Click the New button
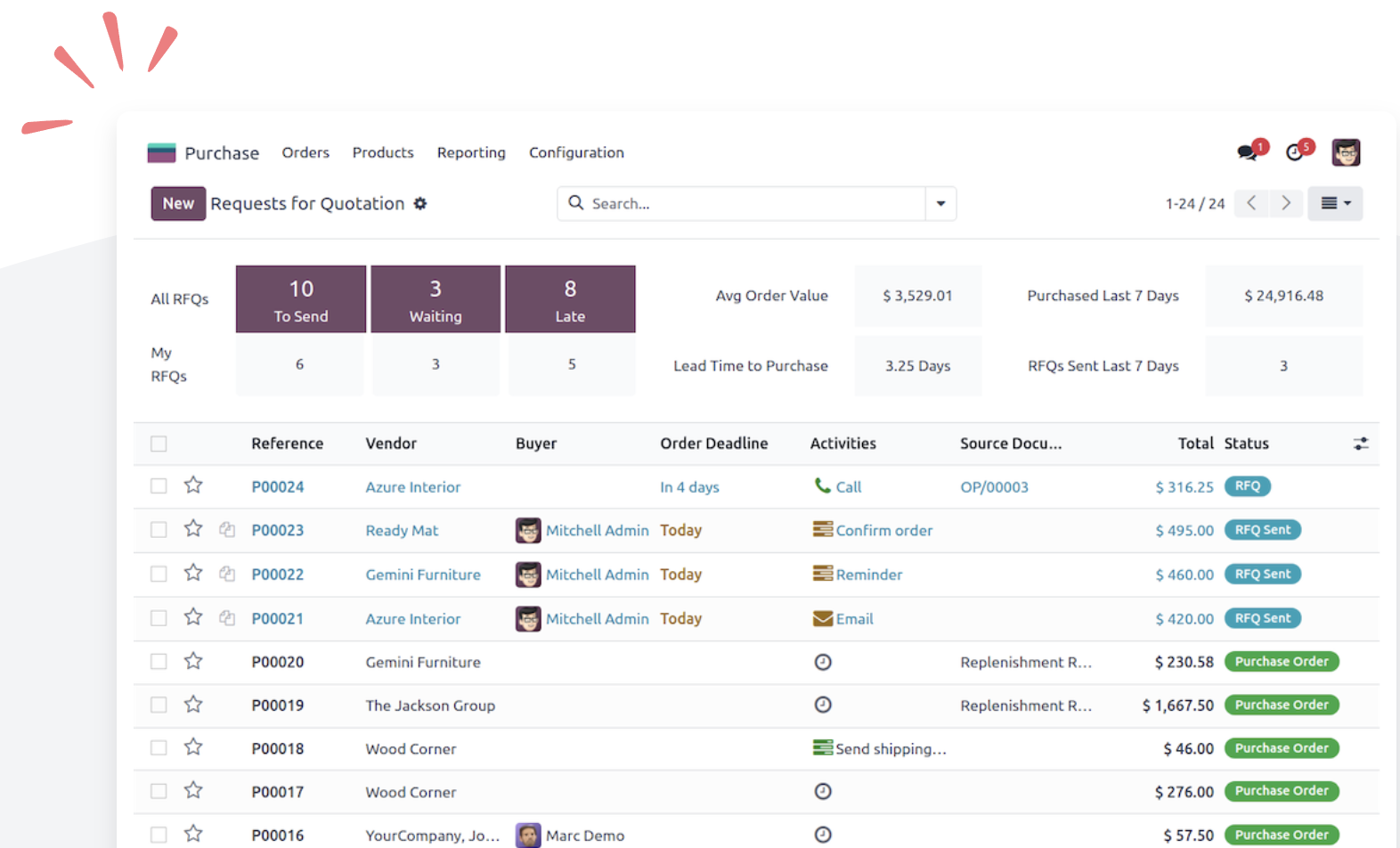This screenshot has width=1400, height=848. (178, 203)
